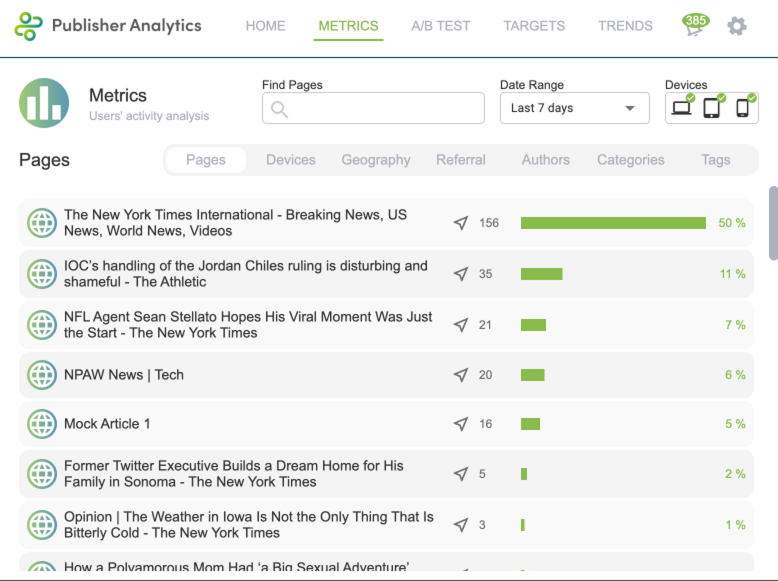Switch to the Authors tab

coord(546,160)
